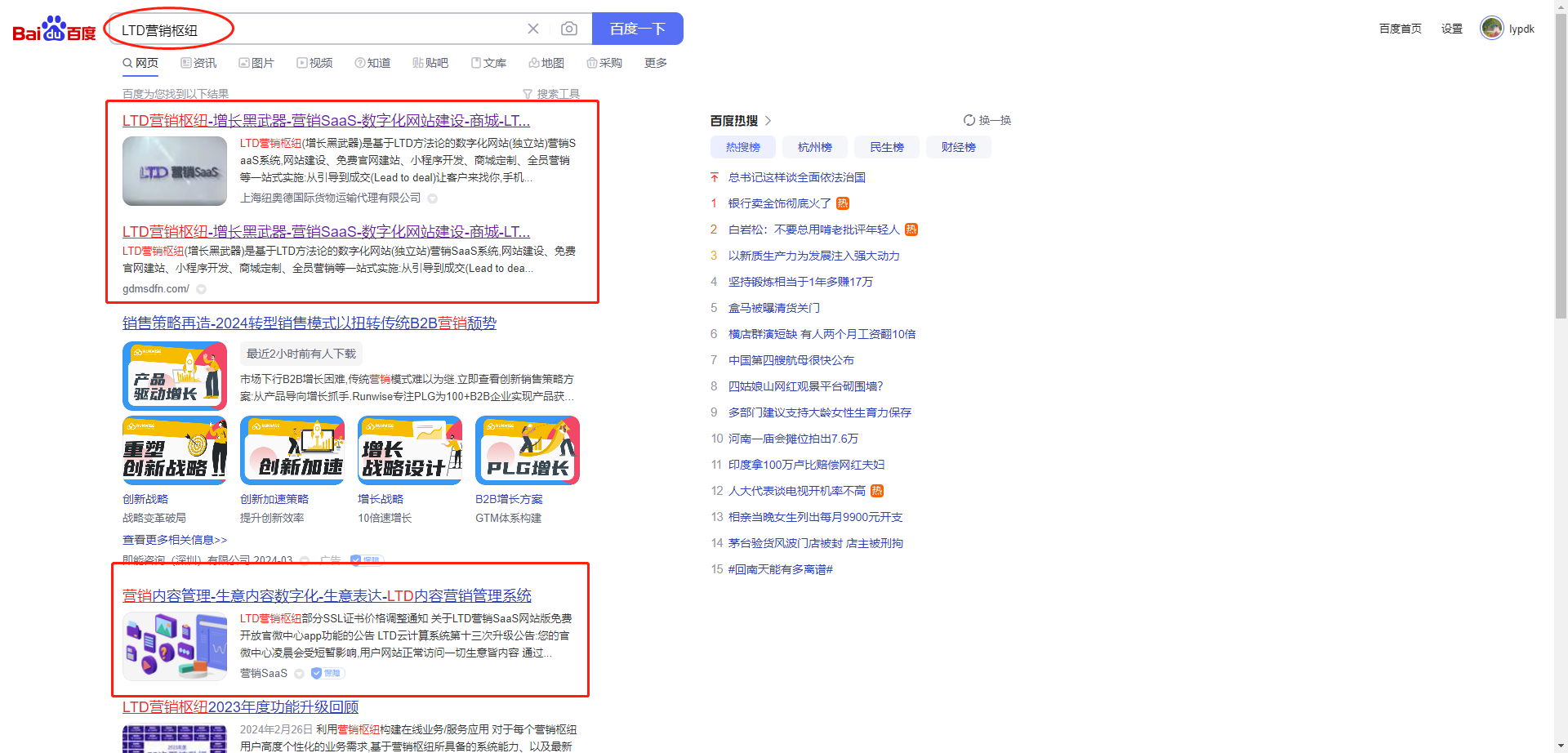The width and height of the screenshot is (1568, 753).
Task: Click 查看更多相关信息>> link
Action: [x=175, y=540]
